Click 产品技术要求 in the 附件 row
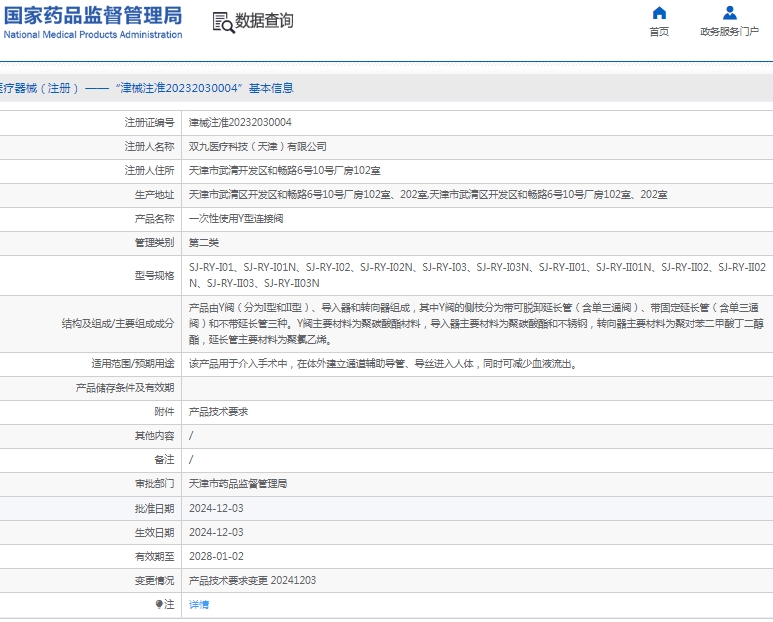 pos(218,411)
